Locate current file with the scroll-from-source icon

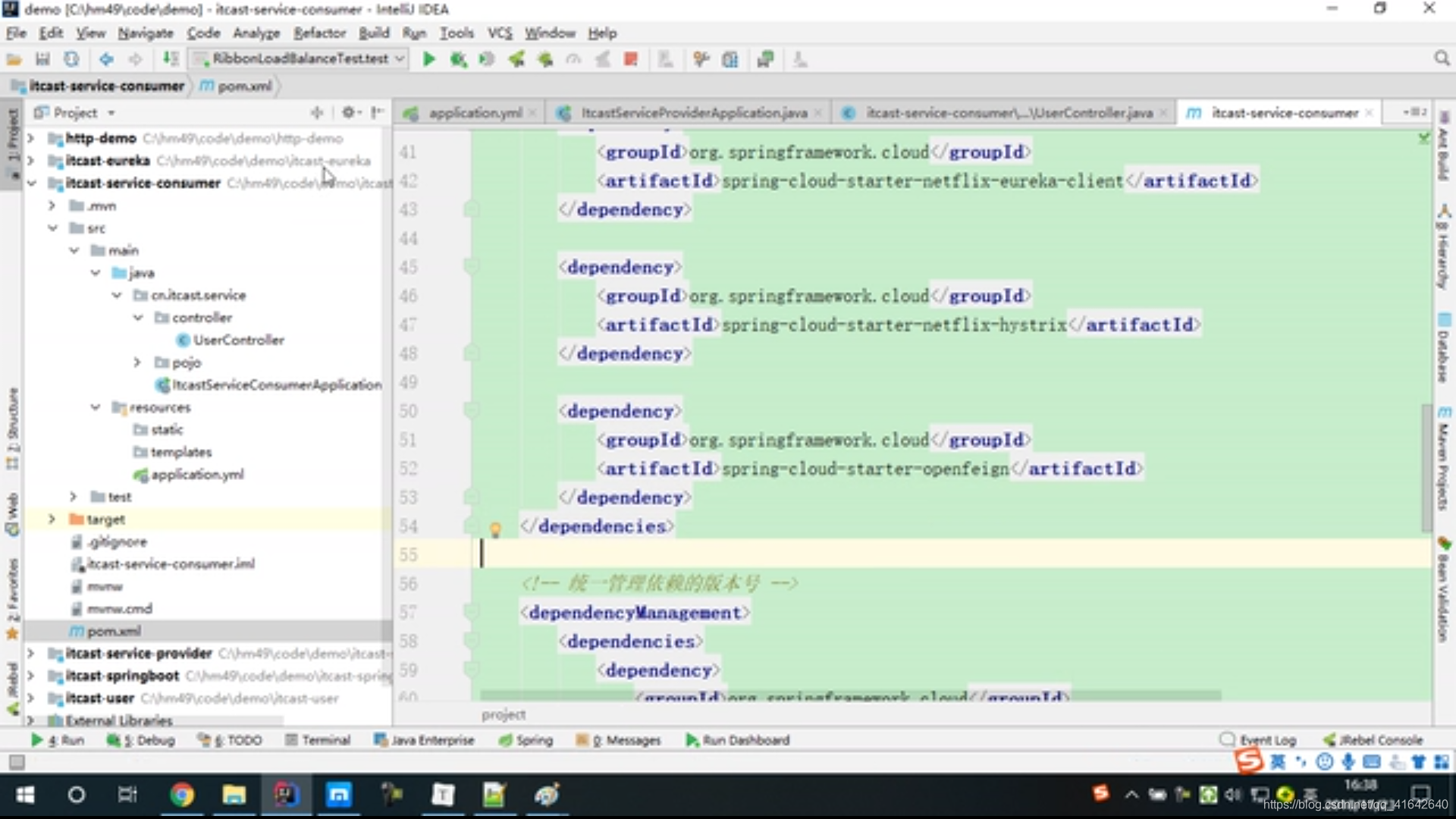(x=317, y=112)
